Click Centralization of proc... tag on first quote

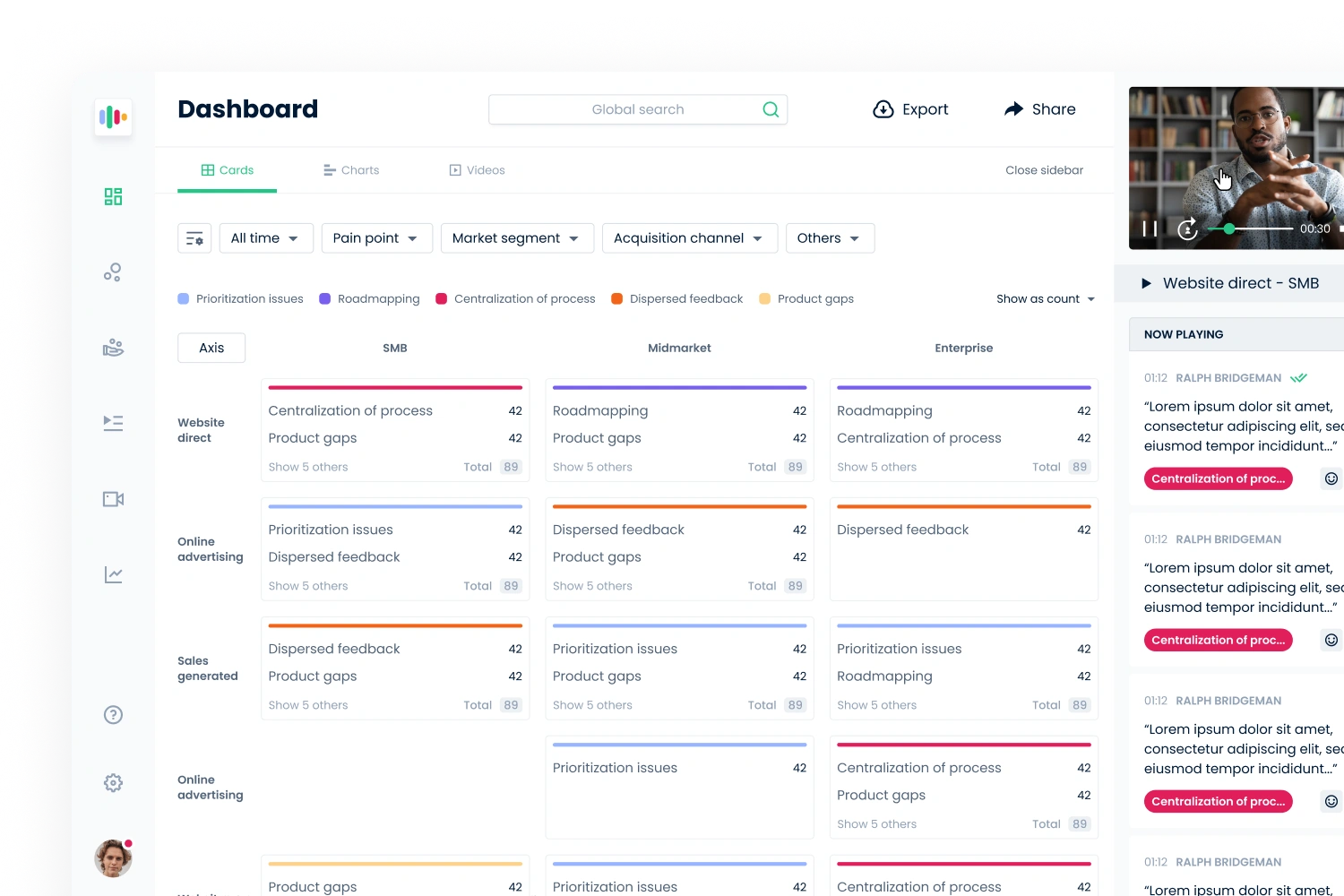(1218, 478)
